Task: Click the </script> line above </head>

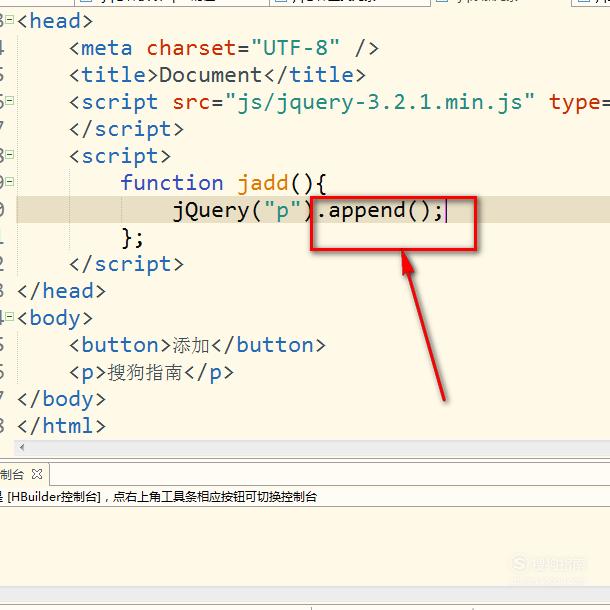Action: 126,265
